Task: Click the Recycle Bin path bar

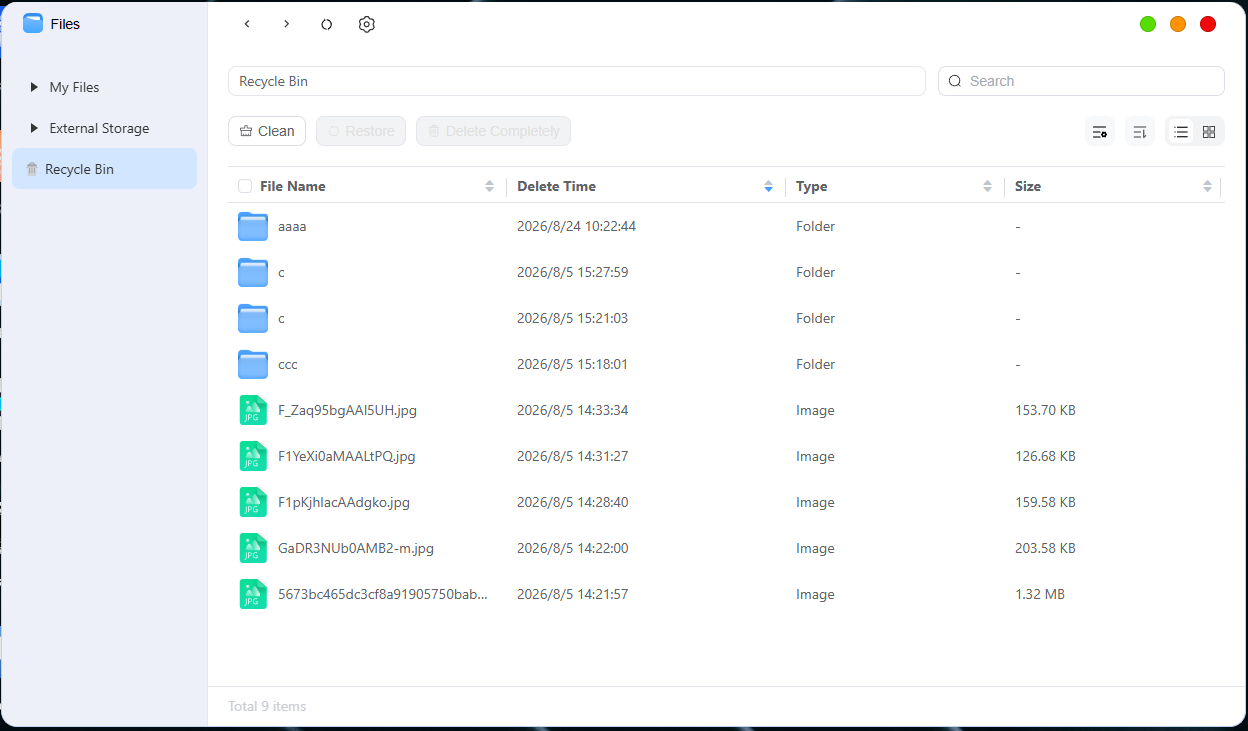Action: pos(577,81)
